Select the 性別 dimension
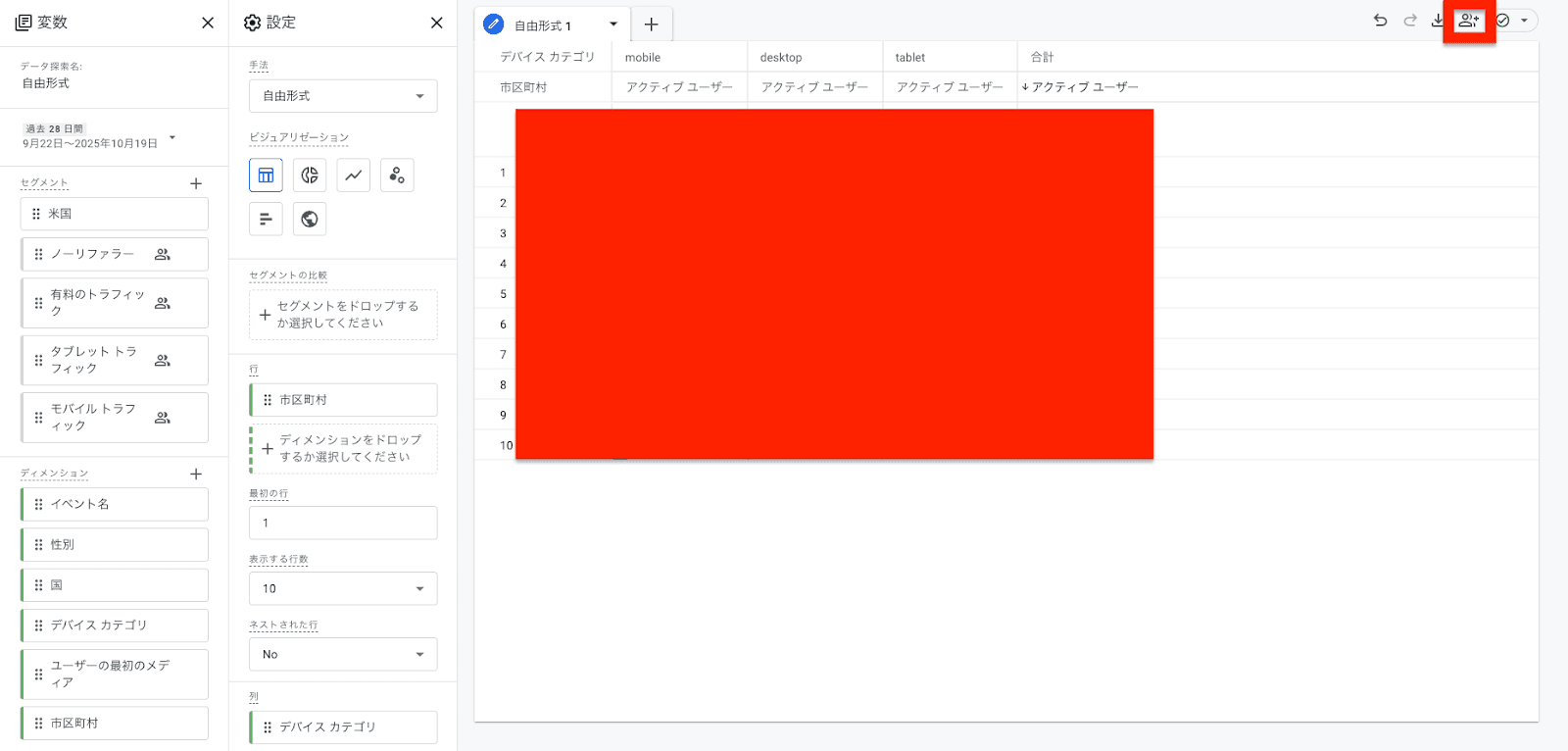This screenshot has width=1568, height=751. coord(115,545)
